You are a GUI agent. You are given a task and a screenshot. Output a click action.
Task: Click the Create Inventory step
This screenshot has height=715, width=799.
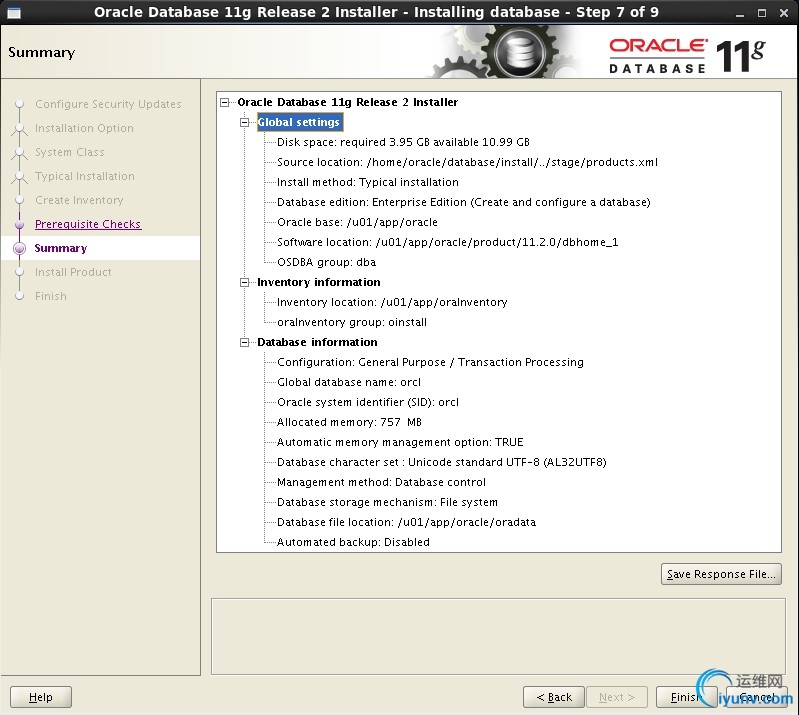79,200
